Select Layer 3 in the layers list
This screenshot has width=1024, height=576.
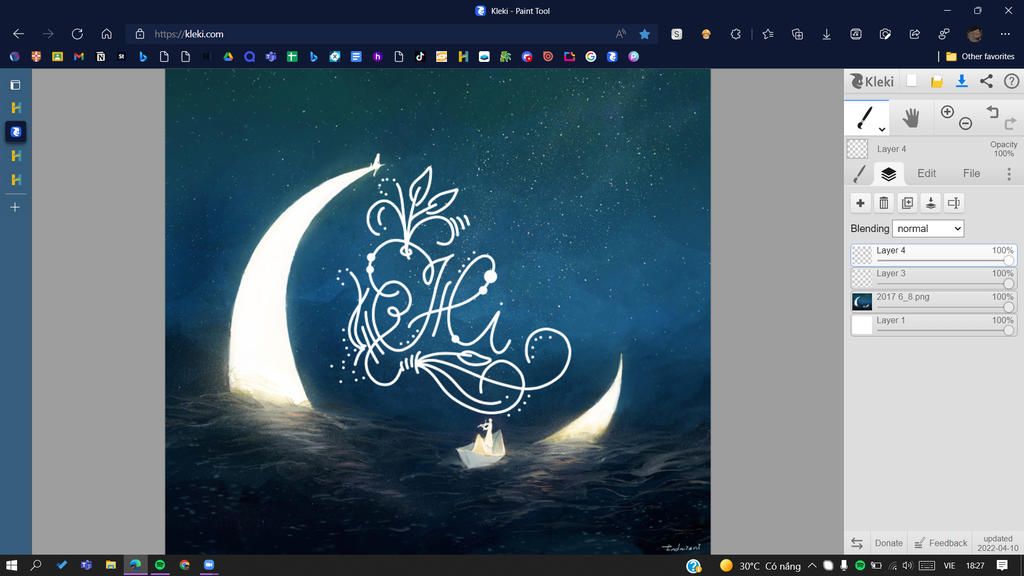(x=933, y=278)
